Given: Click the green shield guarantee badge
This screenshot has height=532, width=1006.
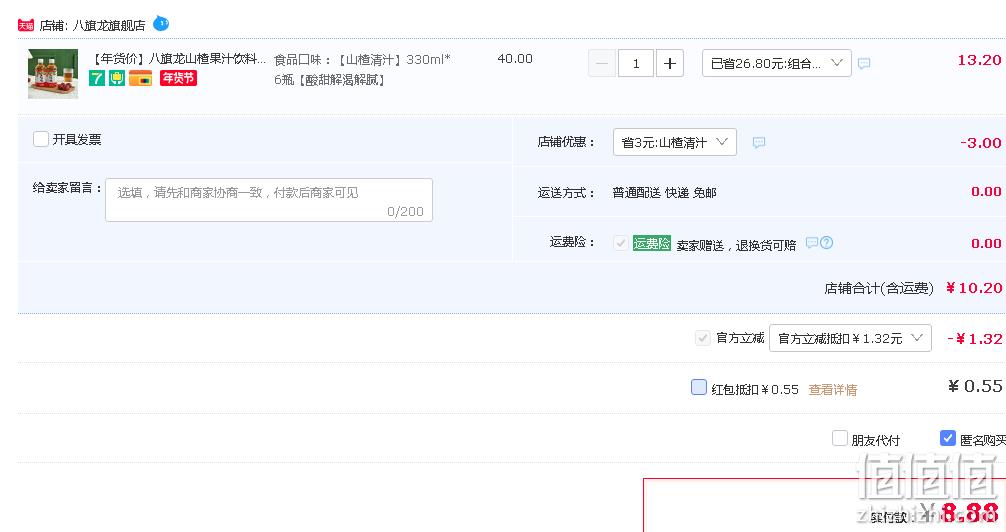Looking at the screenshot, I should [x=117, y=78].
